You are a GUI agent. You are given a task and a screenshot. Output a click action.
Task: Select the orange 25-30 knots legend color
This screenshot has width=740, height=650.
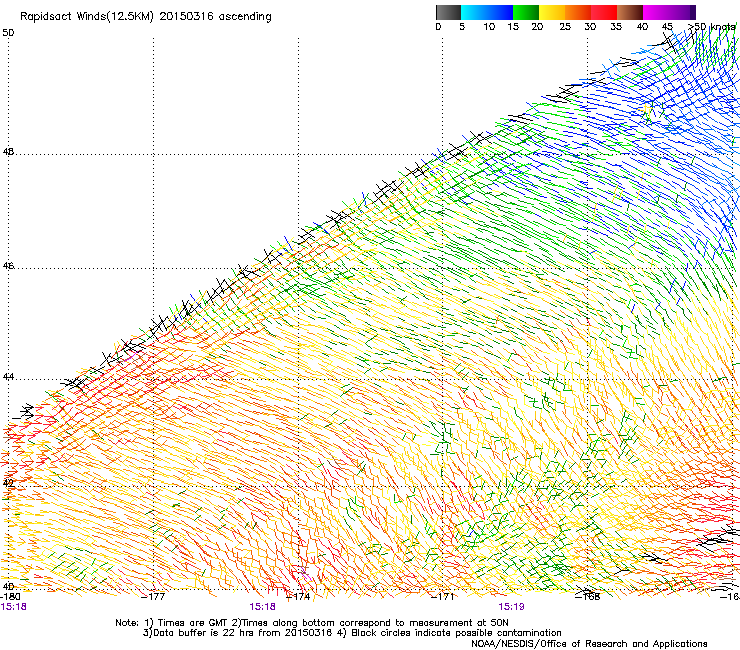pyautogui.click(x=578, y=12)
